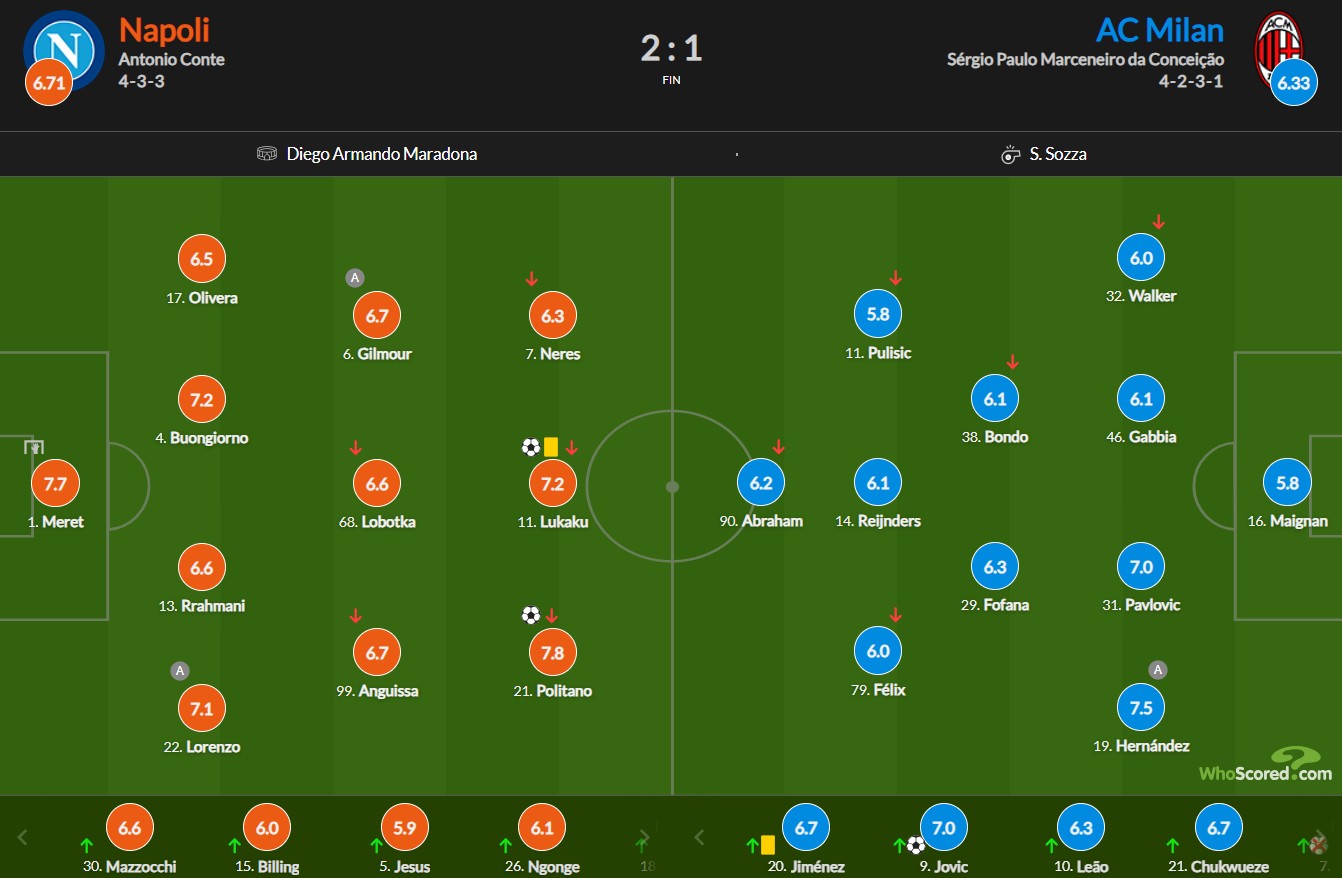
Task: Click the assist badge above Hernández
Action: (1158, 670)
